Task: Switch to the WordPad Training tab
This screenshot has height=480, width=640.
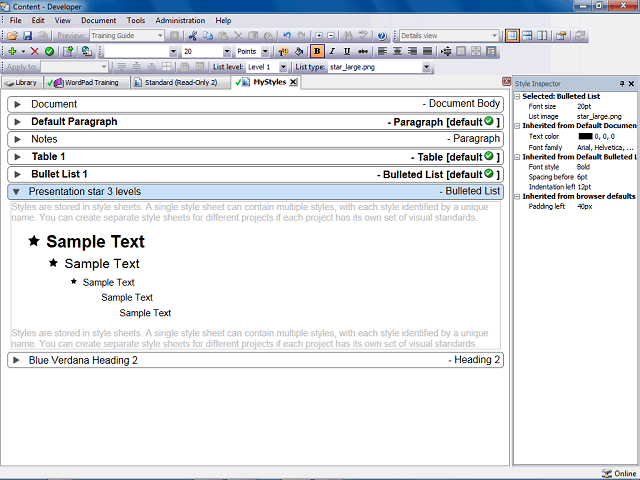Action: pyautogui.click(x=87, y=82)
